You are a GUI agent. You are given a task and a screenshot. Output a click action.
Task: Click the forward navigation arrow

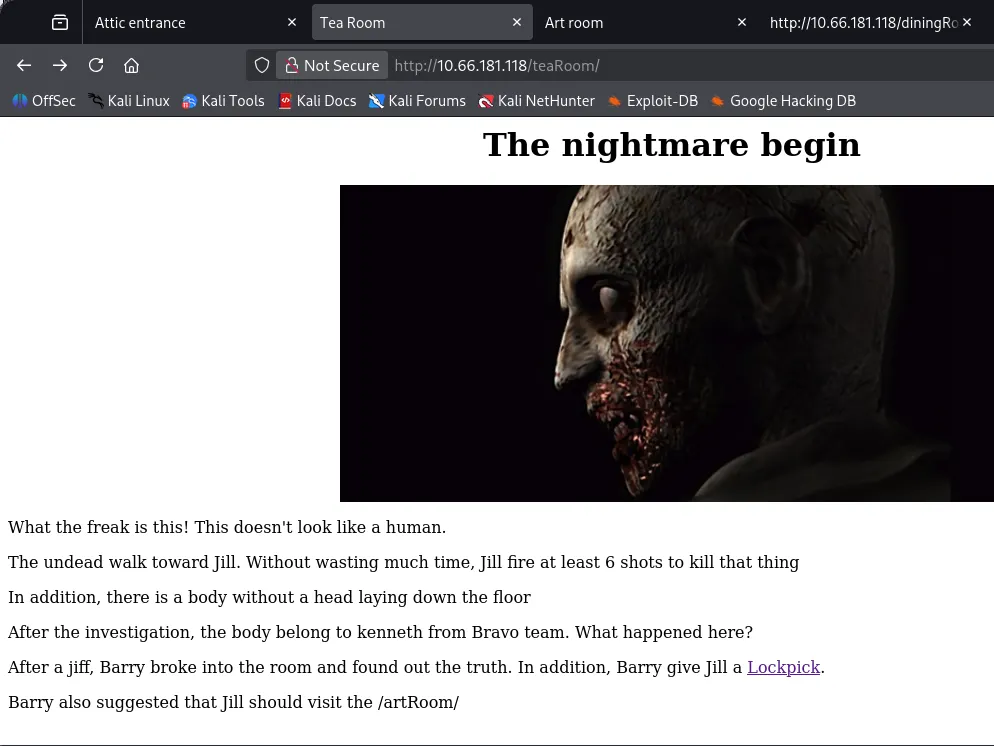point(60,65)
